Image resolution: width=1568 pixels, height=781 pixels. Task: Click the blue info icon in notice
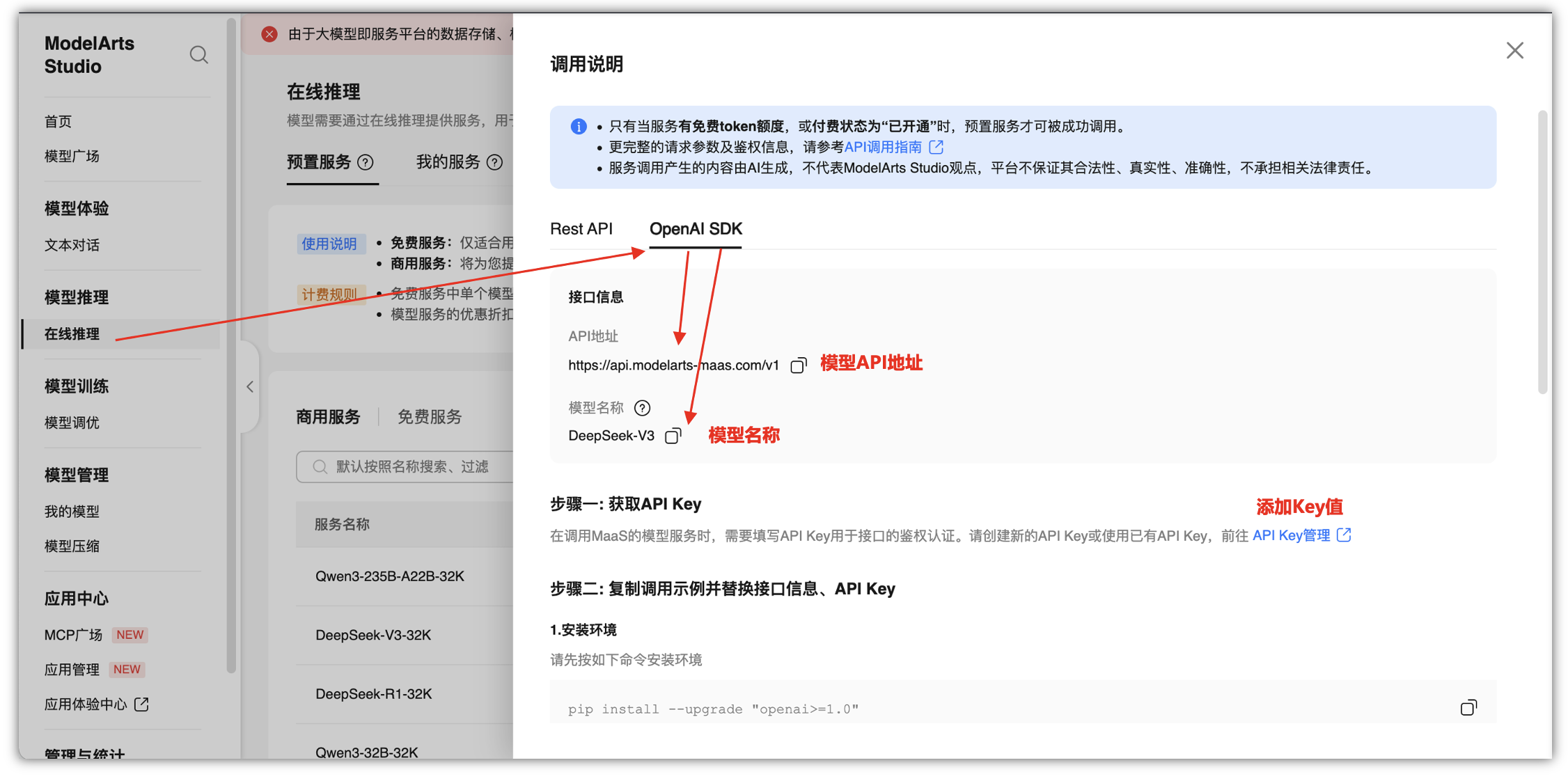[579, 126]
